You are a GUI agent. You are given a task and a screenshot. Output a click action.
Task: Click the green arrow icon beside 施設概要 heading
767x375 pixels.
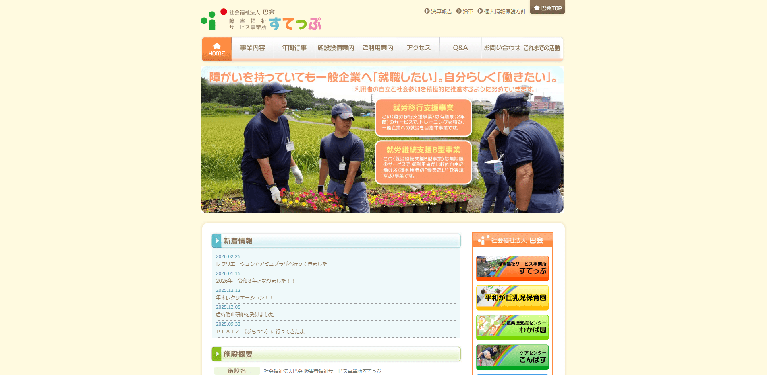tap(217, 353)
